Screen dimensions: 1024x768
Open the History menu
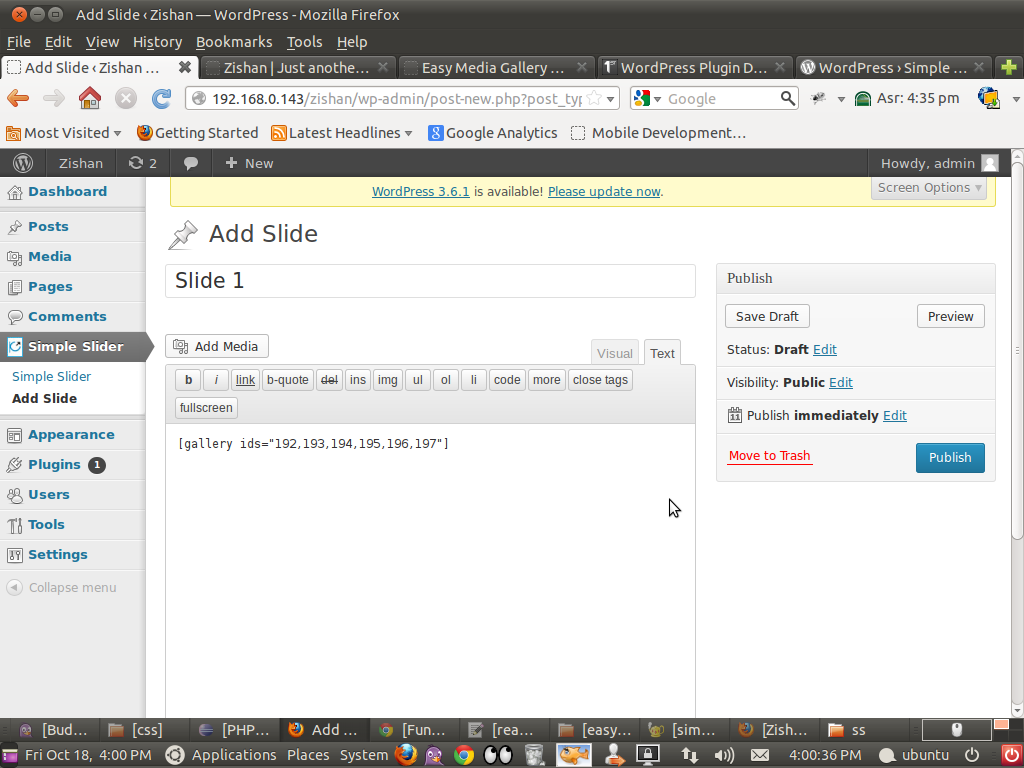(157, 42)
